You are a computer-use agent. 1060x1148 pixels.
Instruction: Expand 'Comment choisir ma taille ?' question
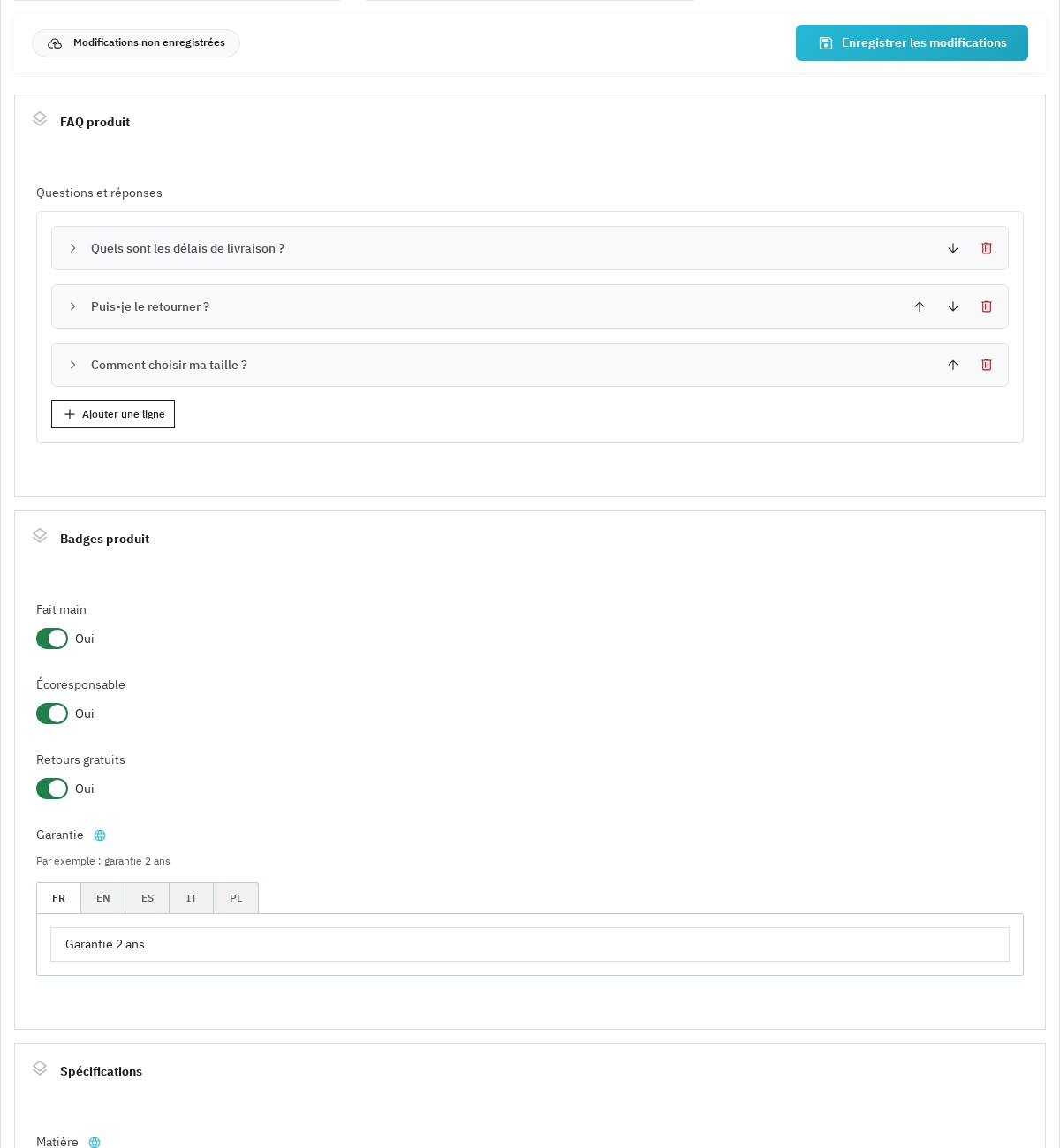pyautogui.click(x=73, y=365)
